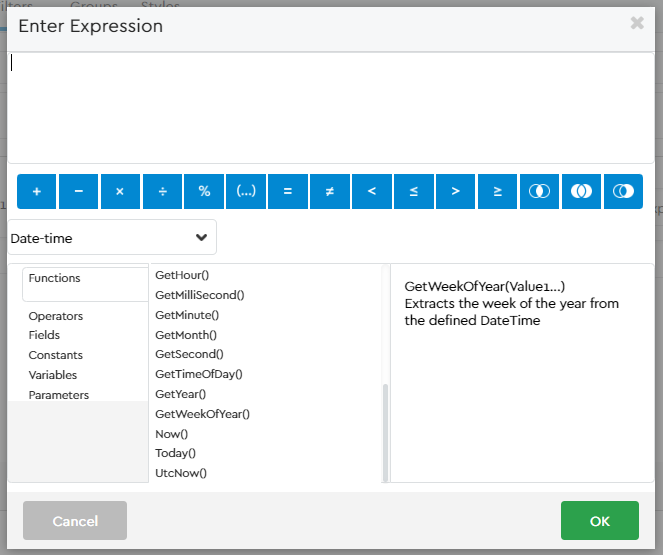
Task: Click inside the expression text area
Action: (330, 105)
